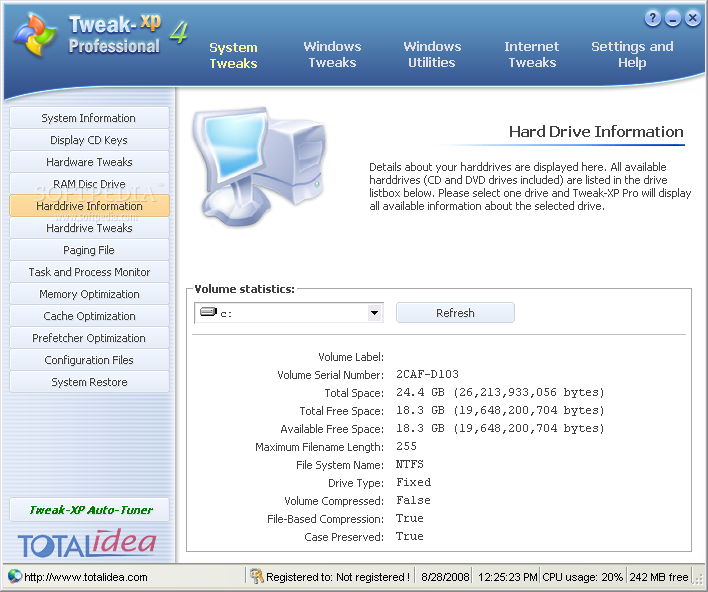Switch to the Windows Tweaks tab
708x592 pixels.
coord(332,54)
